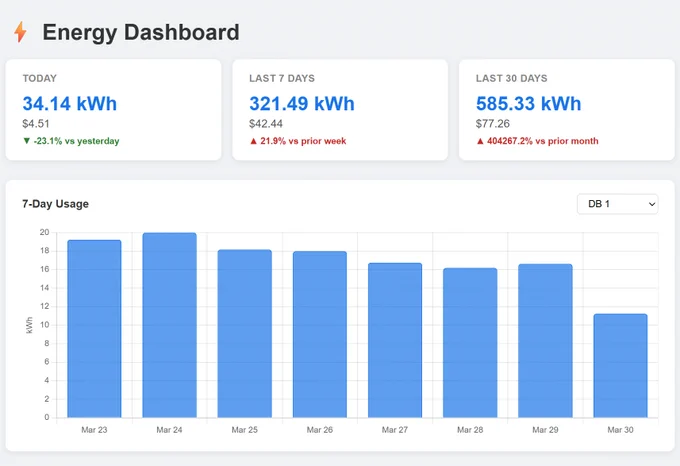Screen dimensions: 680x466
Task: Click the Energy Dashboard heading
Action: [141, 32]
